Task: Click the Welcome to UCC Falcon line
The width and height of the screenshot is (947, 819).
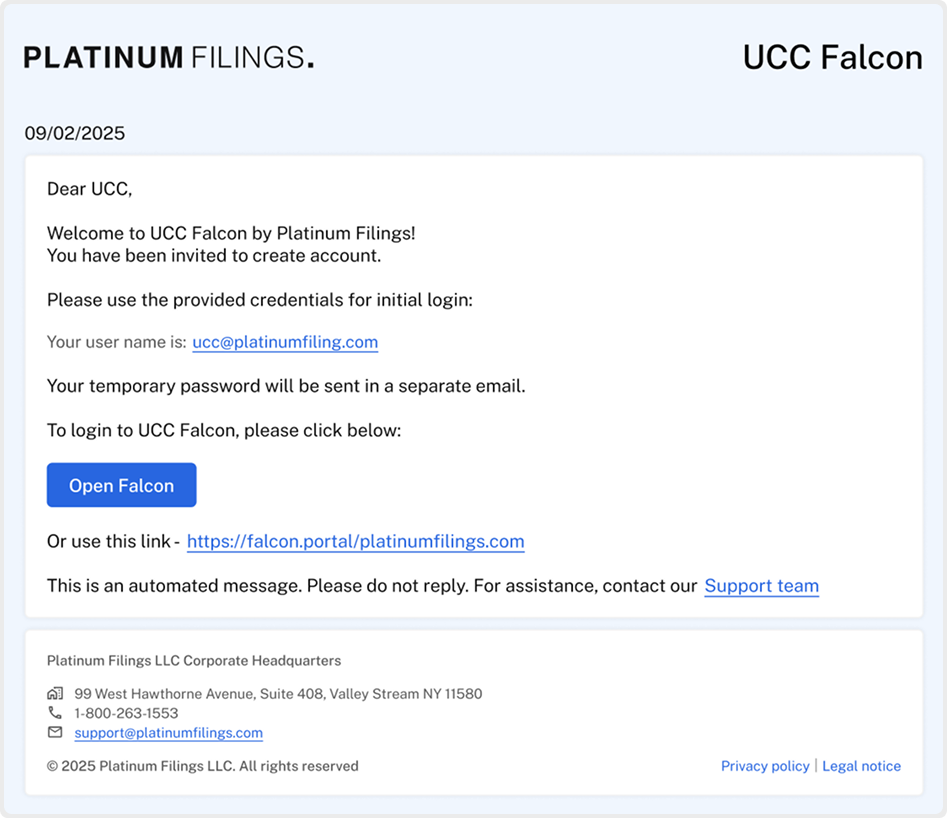Action: (x=231, y=233)
